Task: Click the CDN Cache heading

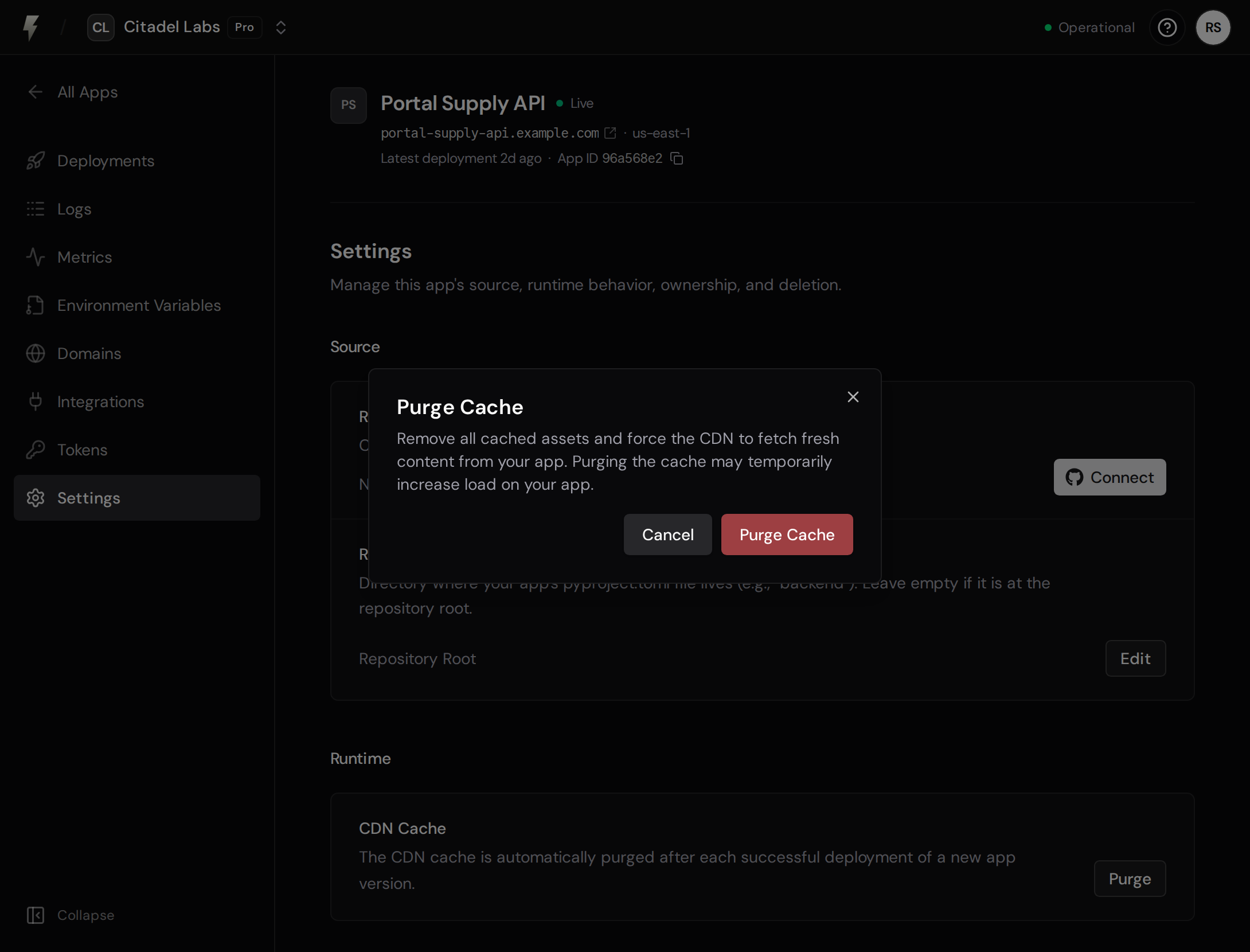Action: point(403,828)
